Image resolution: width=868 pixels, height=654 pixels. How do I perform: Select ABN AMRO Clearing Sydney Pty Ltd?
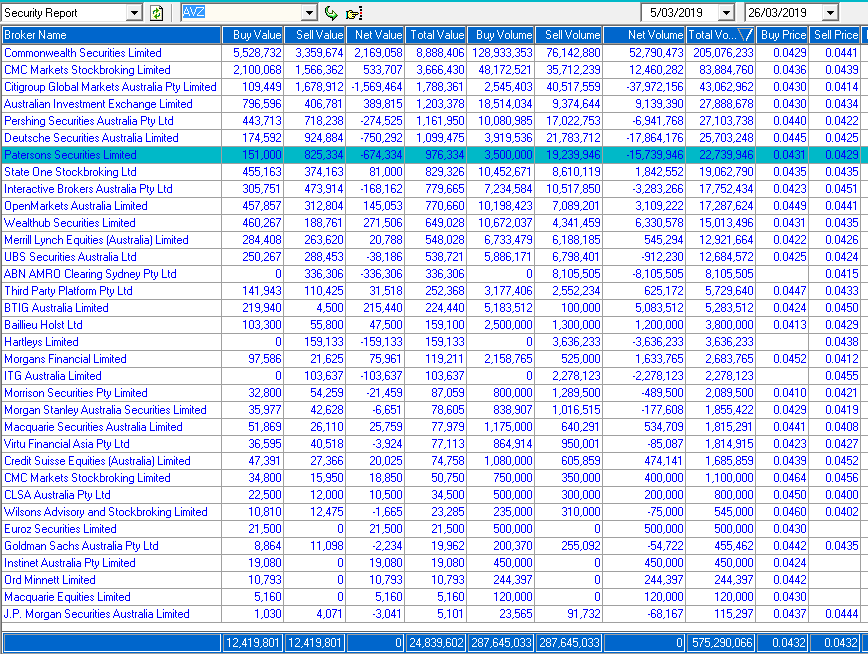pos(90,274)
